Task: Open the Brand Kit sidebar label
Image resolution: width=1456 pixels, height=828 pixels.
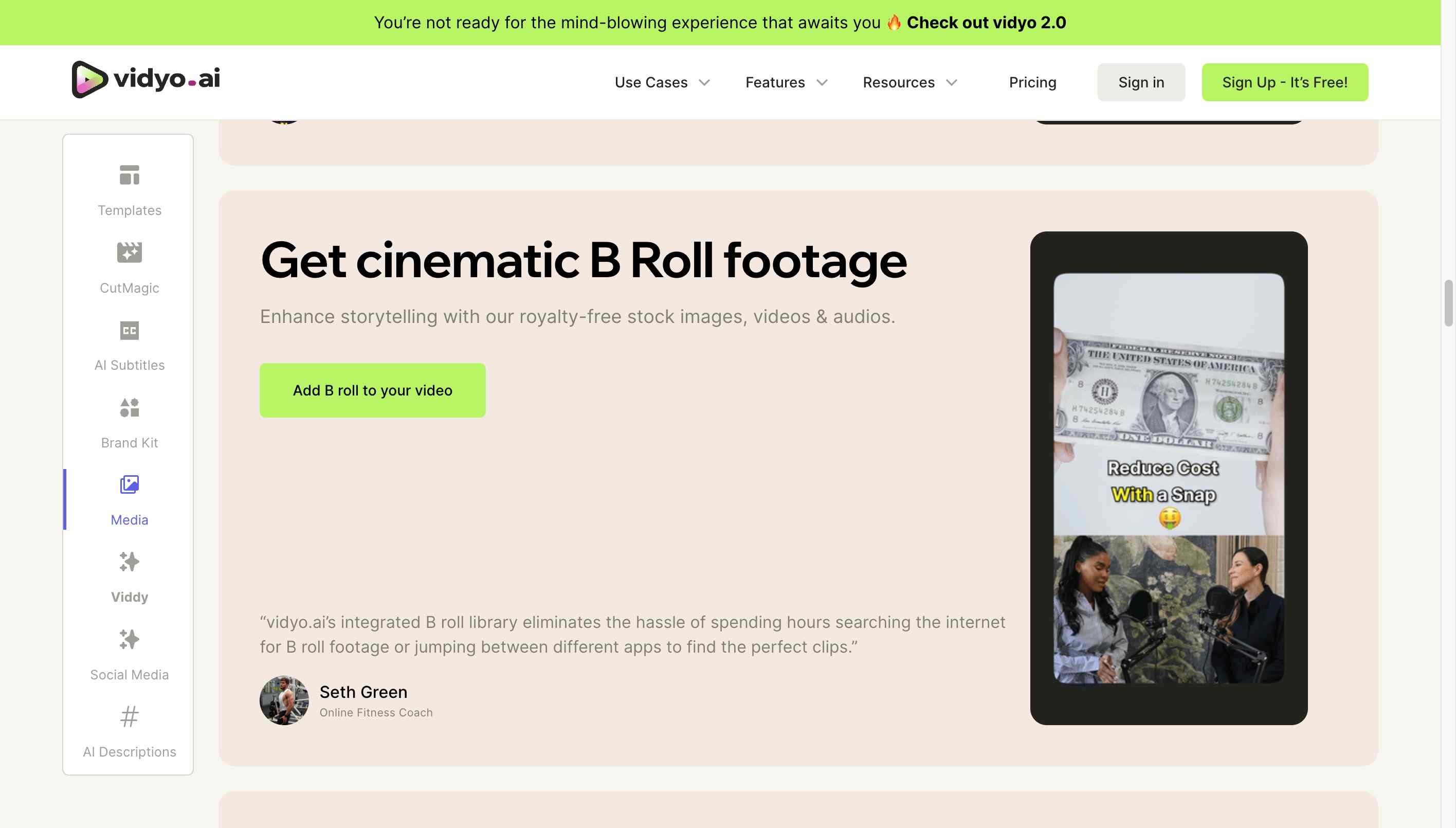Action: point(130,442)
